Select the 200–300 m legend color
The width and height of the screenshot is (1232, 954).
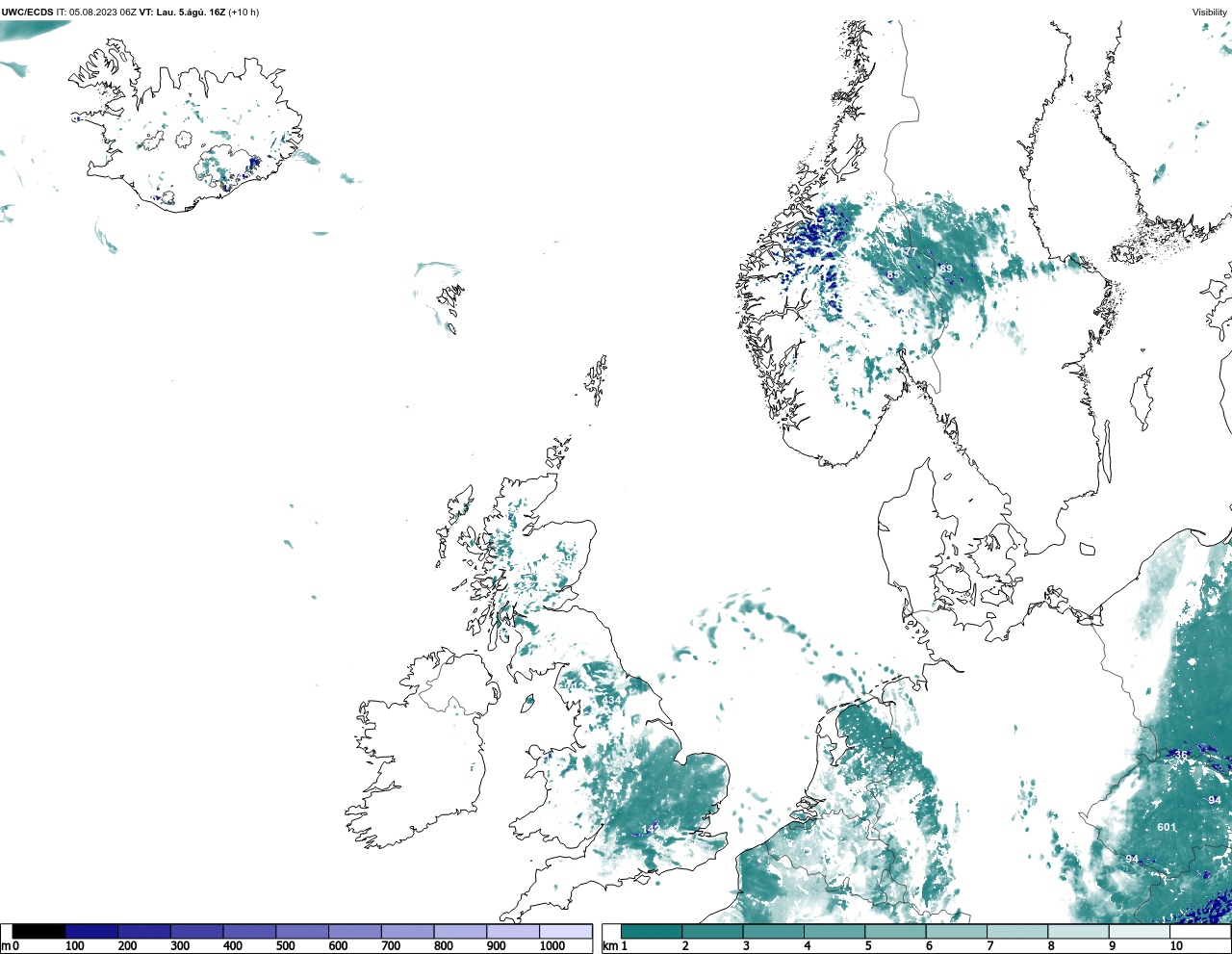[144, 932]
